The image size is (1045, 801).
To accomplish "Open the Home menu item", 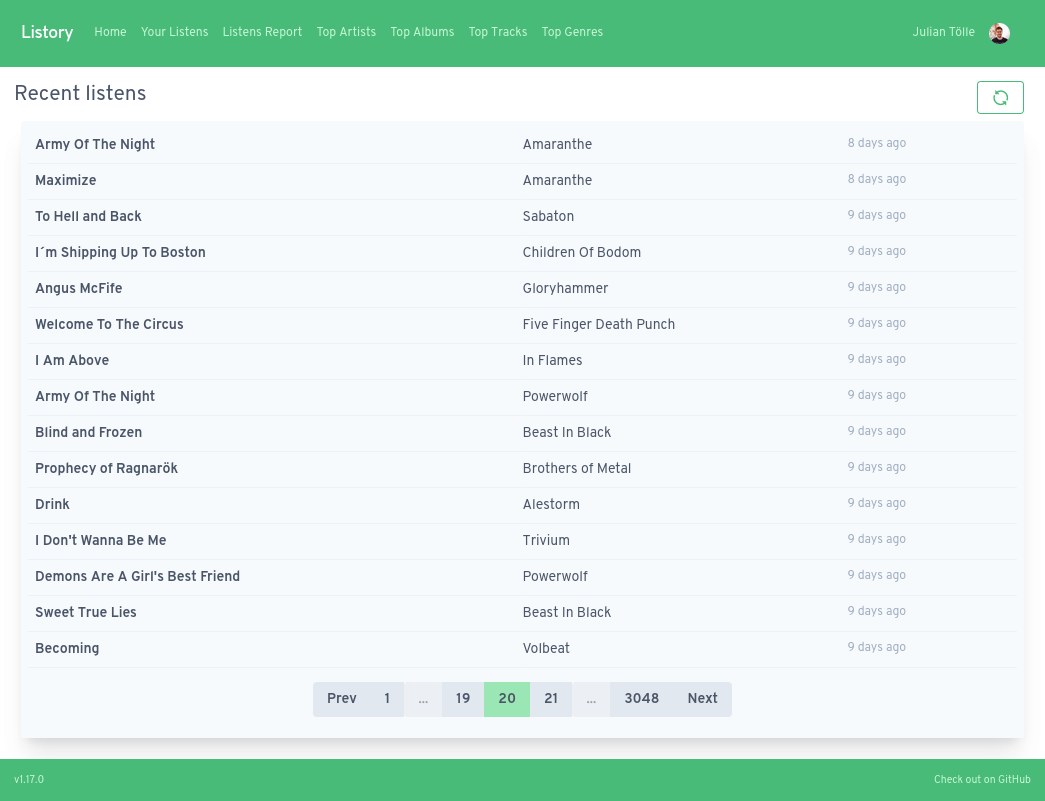I will (x=110, y=32).
